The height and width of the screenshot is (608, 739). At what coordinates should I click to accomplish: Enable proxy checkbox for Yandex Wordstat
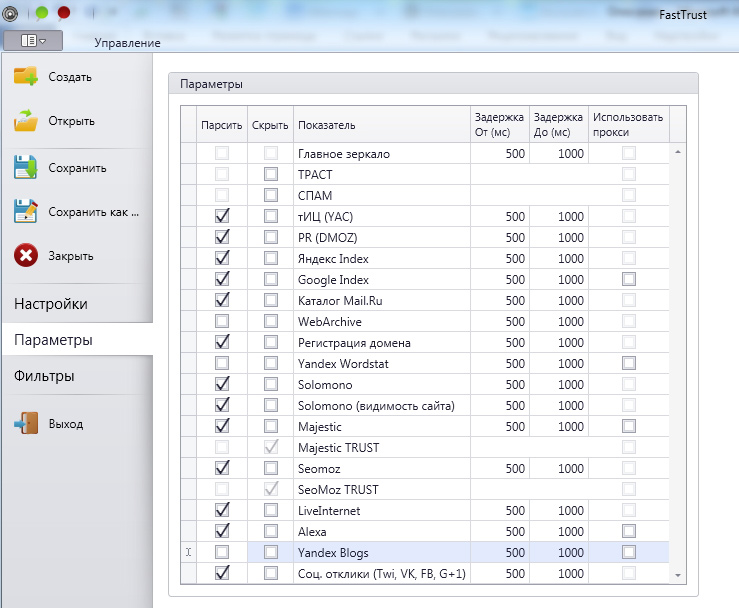click(x=629, y=363)
